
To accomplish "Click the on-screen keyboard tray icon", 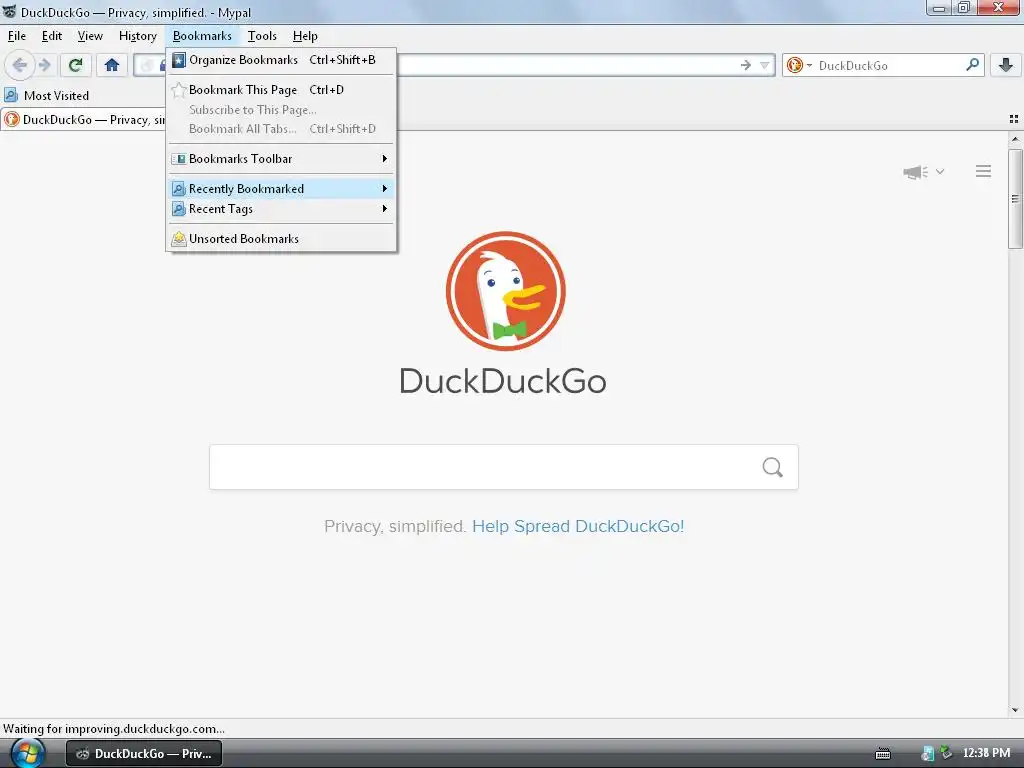I will click(x=883, y=754).
